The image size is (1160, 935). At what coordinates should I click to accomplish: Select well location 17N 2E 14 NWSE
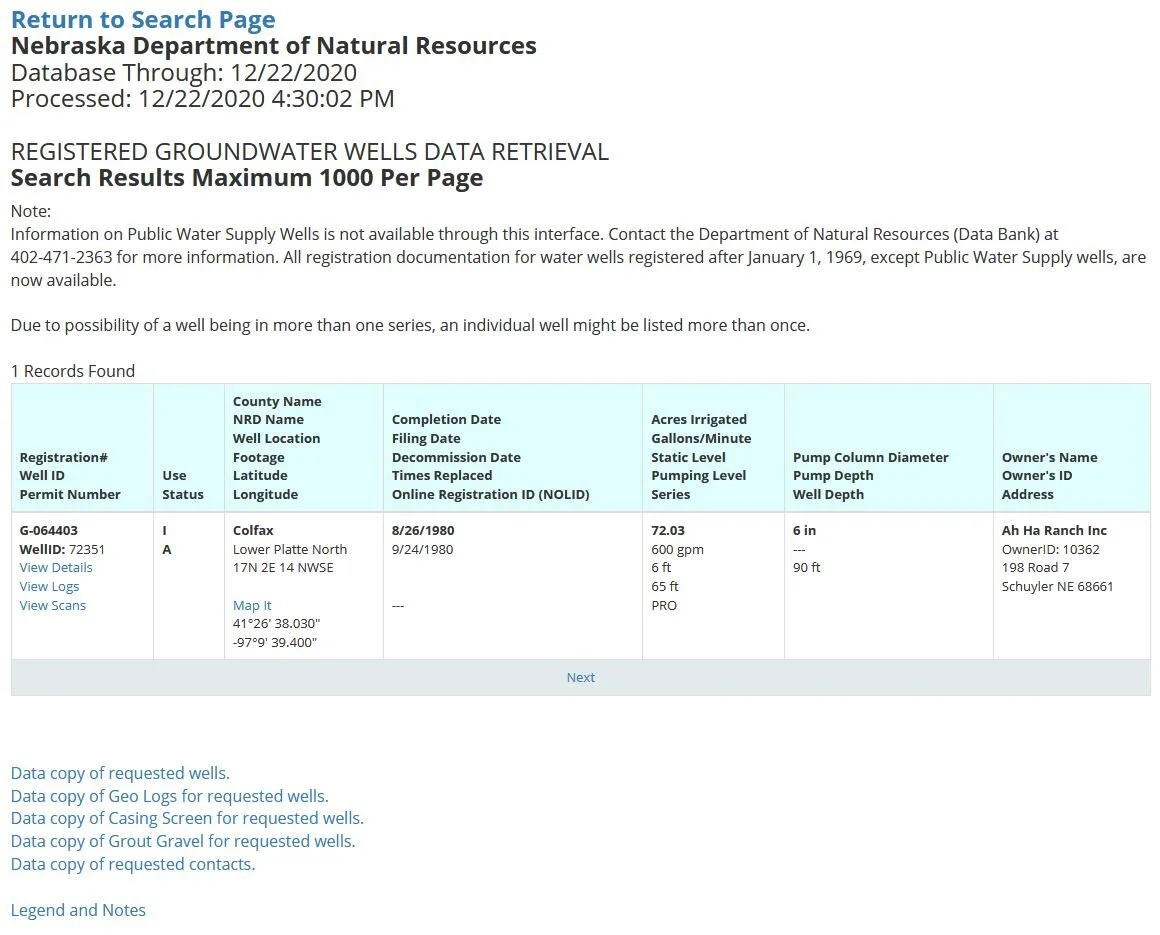click(x=283, y=567)
